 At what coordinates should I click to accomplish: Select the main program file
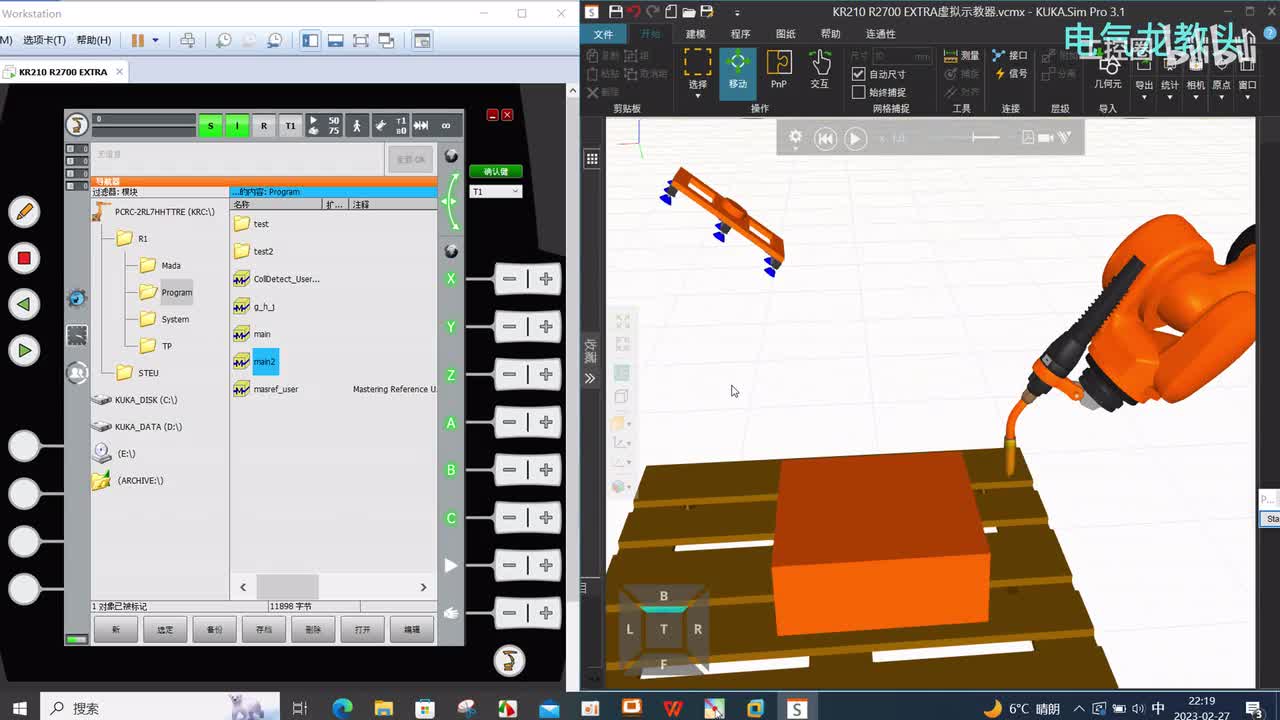click(x=252, y=334)
